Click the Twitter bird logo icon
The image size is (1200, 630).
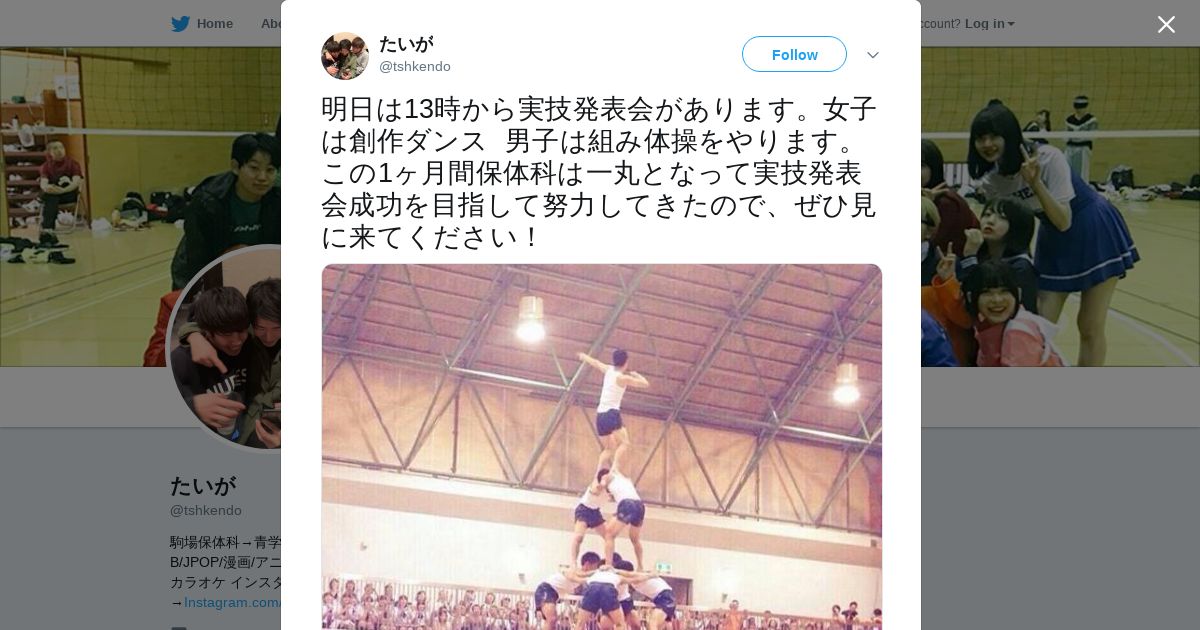[180, 23]
